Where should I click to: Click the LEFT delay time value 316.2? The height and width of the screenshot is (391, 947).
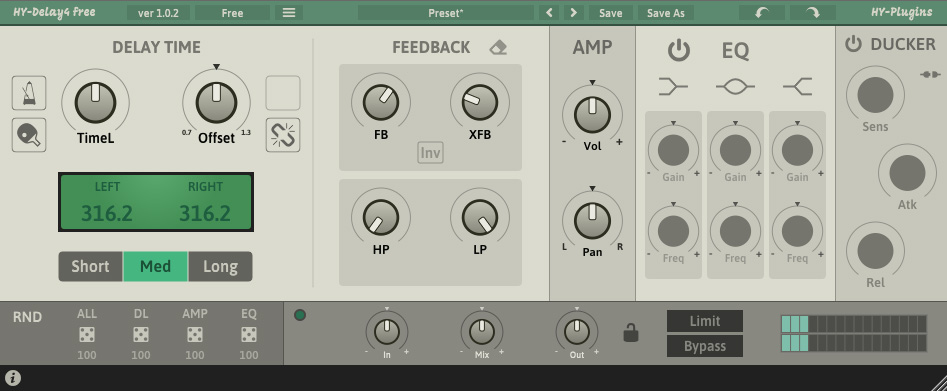(107, 213)
